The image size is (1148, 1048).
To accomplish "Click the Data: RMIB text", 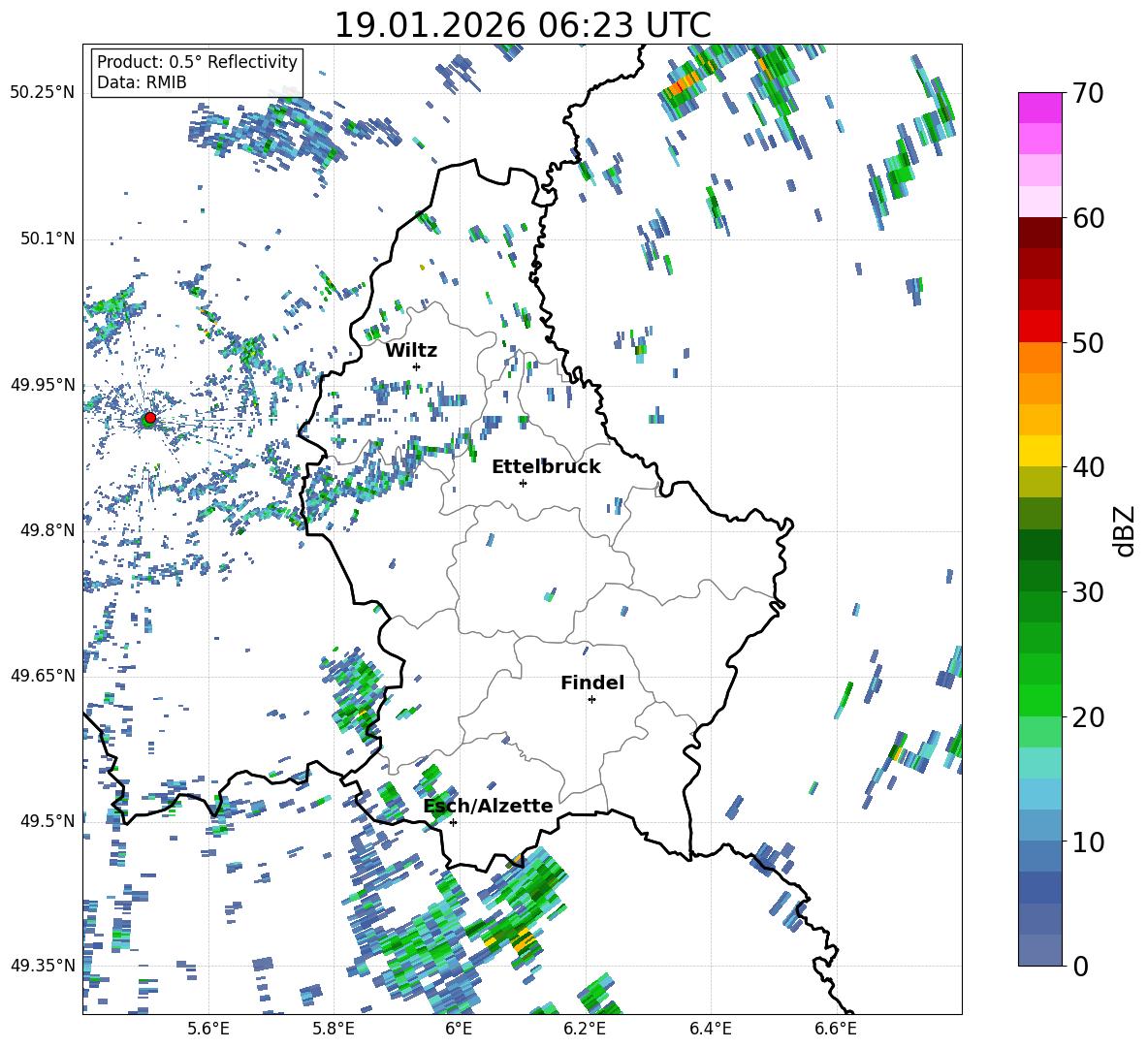I will (142, 82).
